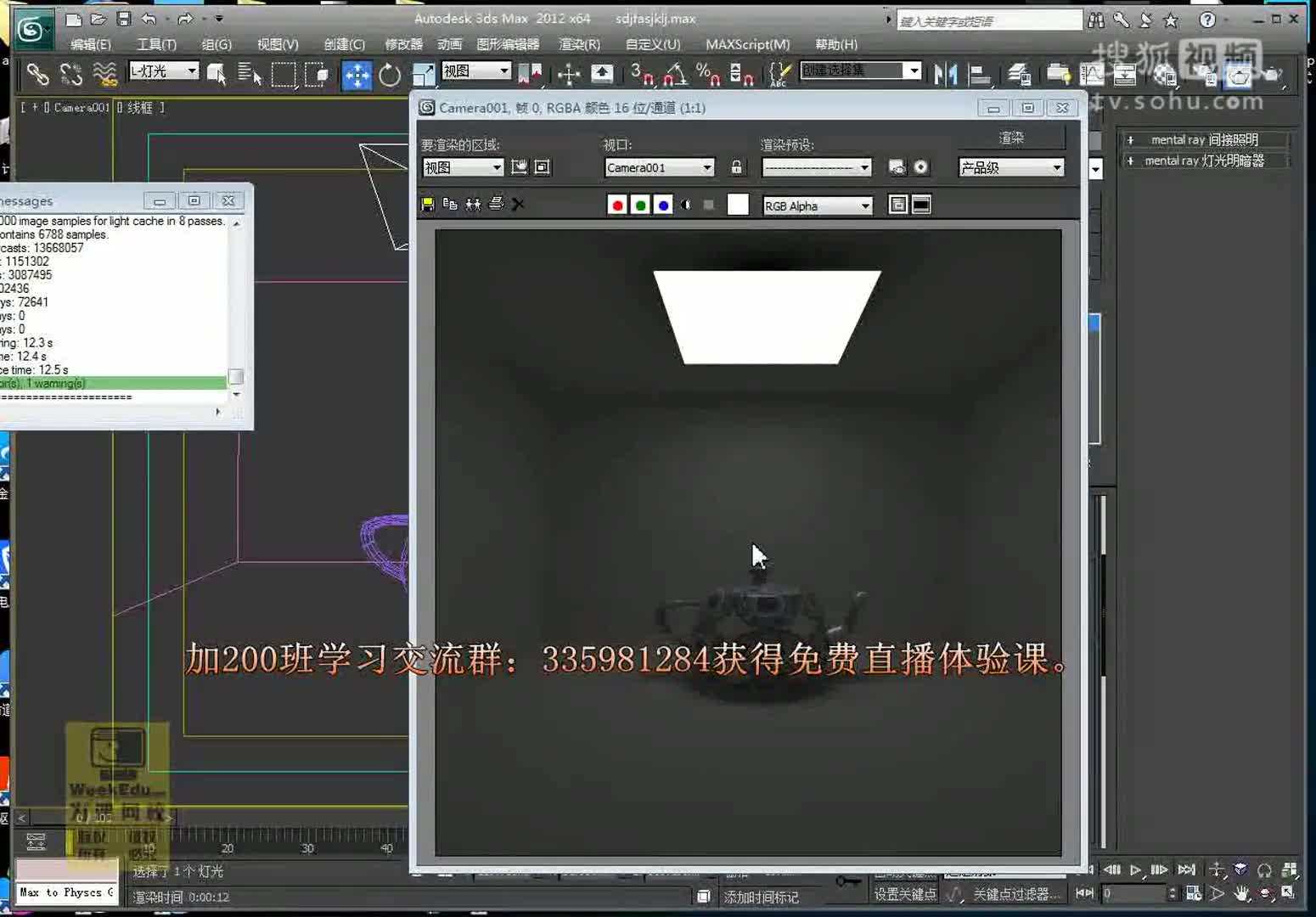Open the MAXScript(M) menu
This screenshot has width=1316, height=917.
coord(748,44)
